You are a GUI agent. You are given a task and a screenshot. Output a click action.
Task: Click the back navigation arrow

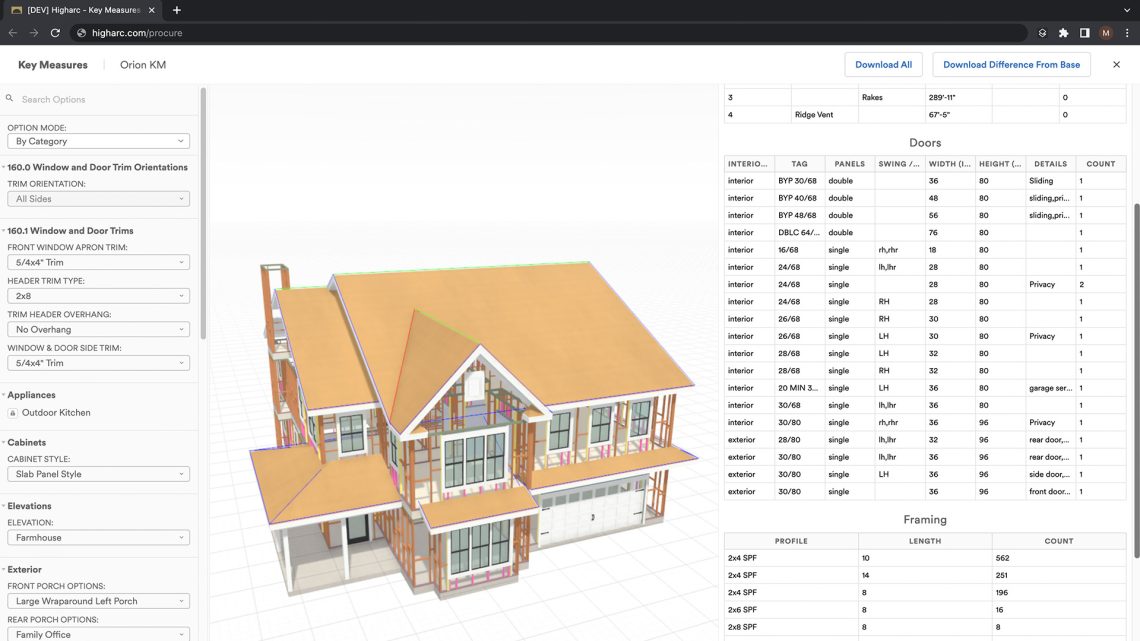coord(13,33)
